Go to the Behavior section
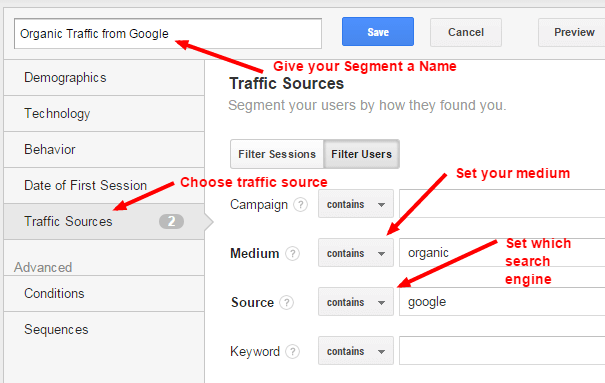 [x=104, y=150]
